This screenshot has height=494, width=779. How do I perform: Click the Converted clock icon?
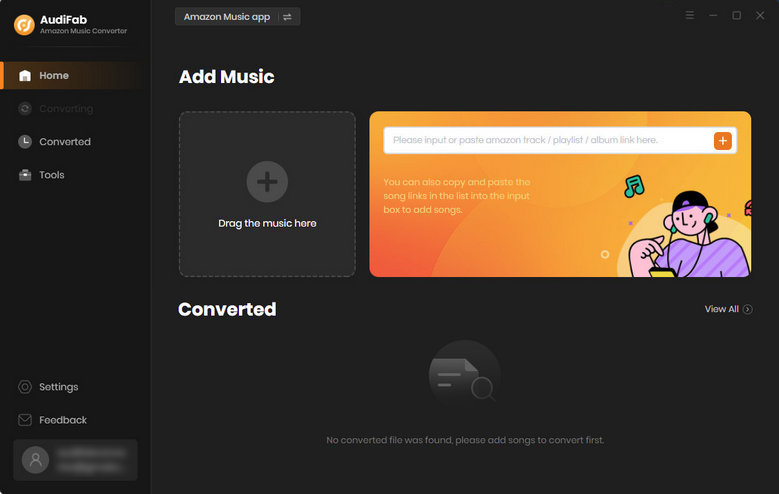[x=25, y=142]
